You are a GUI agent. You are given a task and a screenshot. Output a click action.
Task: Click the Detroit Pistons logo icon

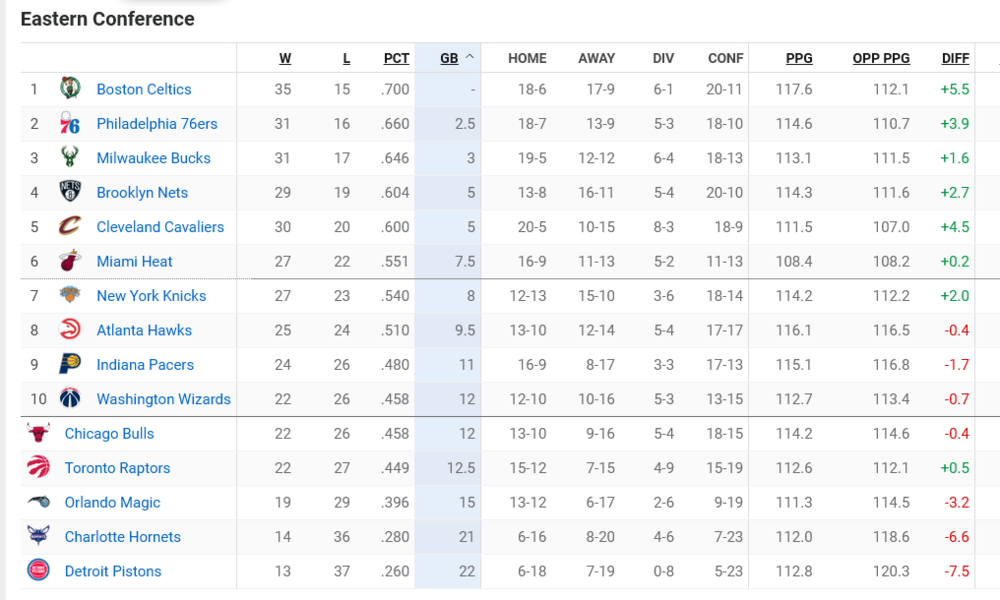coord(38,570)
